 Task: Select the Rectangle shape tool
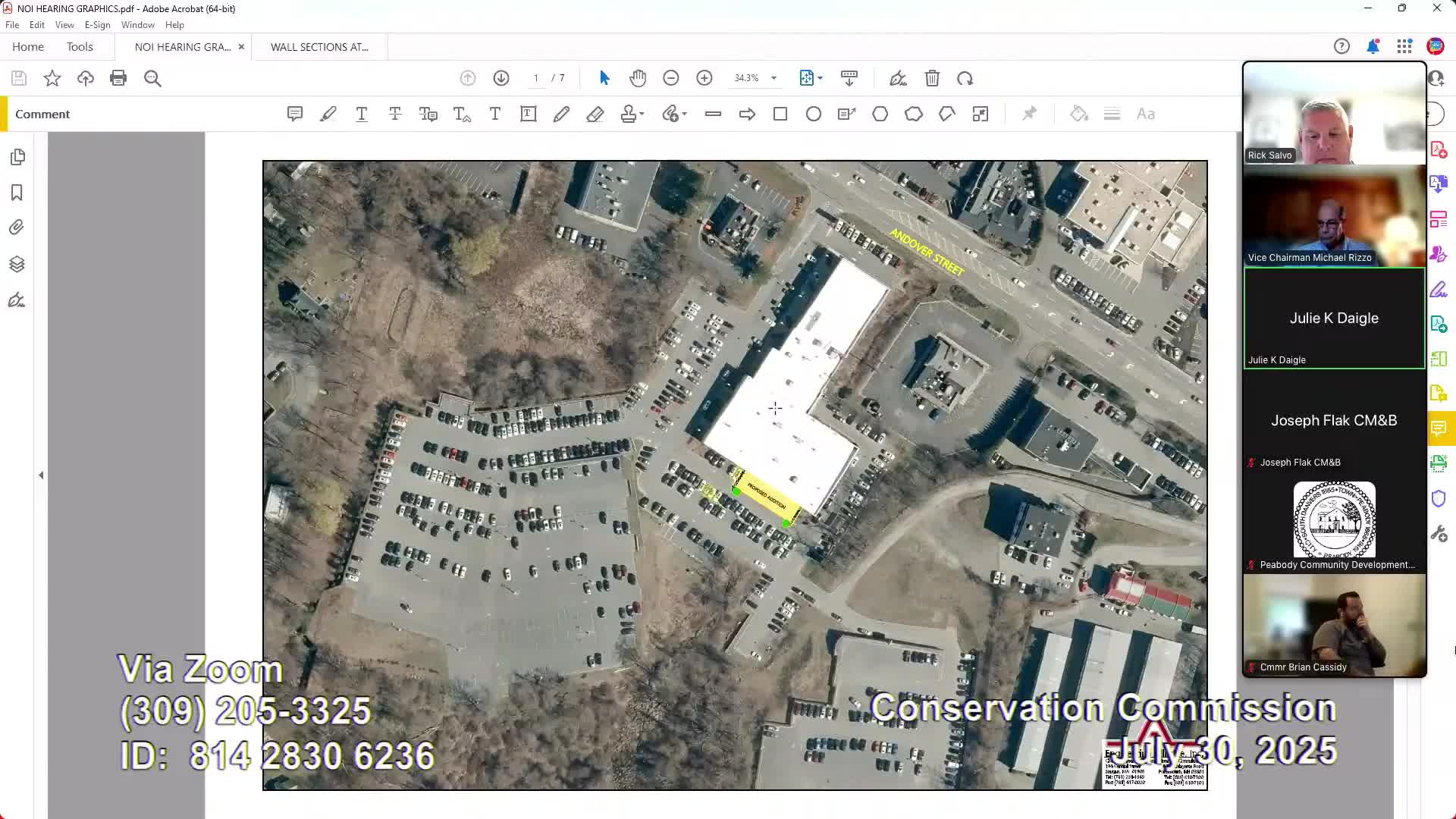click(x=780, y=115)
